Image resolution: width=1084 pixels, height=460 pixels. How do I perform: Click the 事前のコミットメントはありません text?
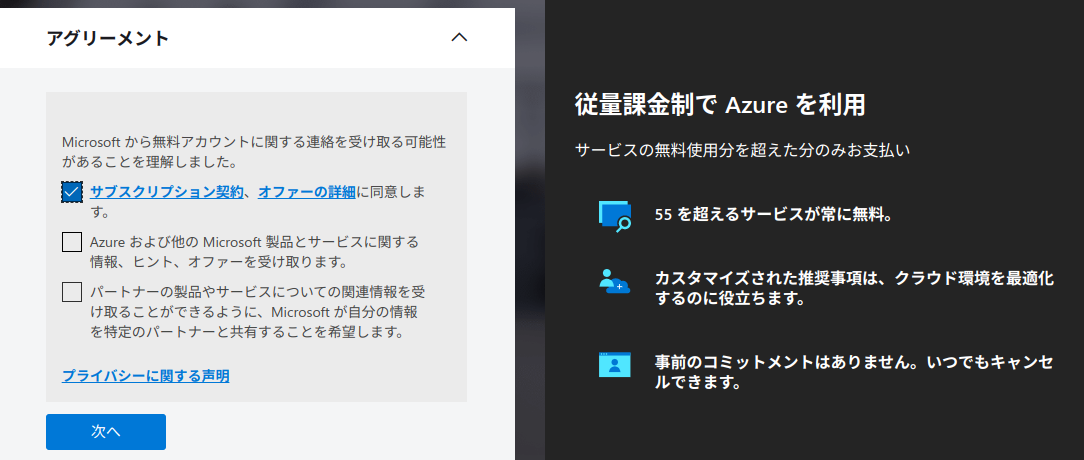coord(854,372)
